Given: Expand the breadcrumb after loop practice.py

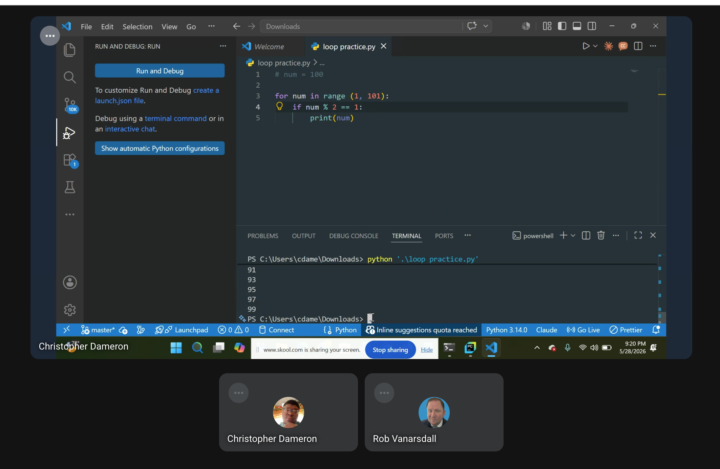Looking at the screenshot, I should coord(322,63).
